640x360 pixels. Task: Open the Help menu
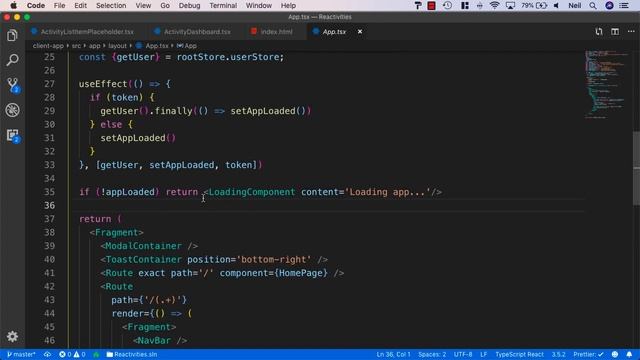point(288,6)
